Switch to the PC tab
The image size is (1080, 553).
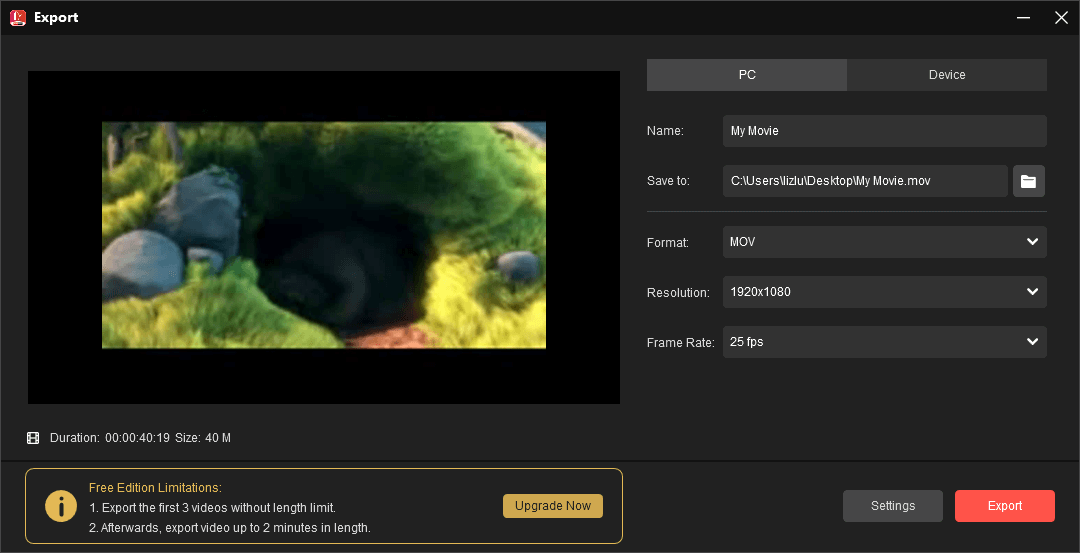pos(747,75)
